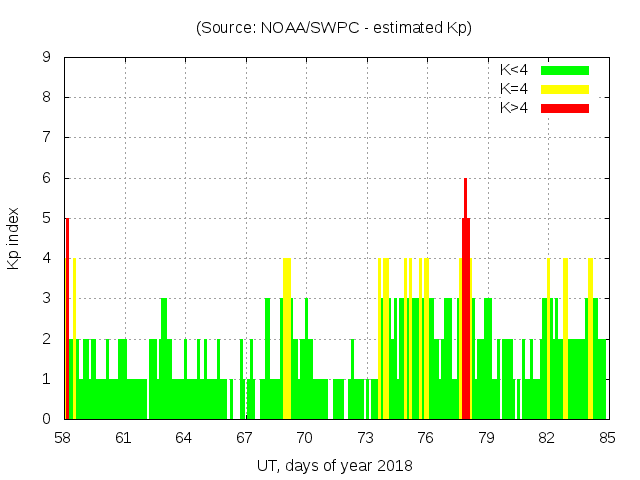Select x-axis tick label 61

[x=124, y=438]
